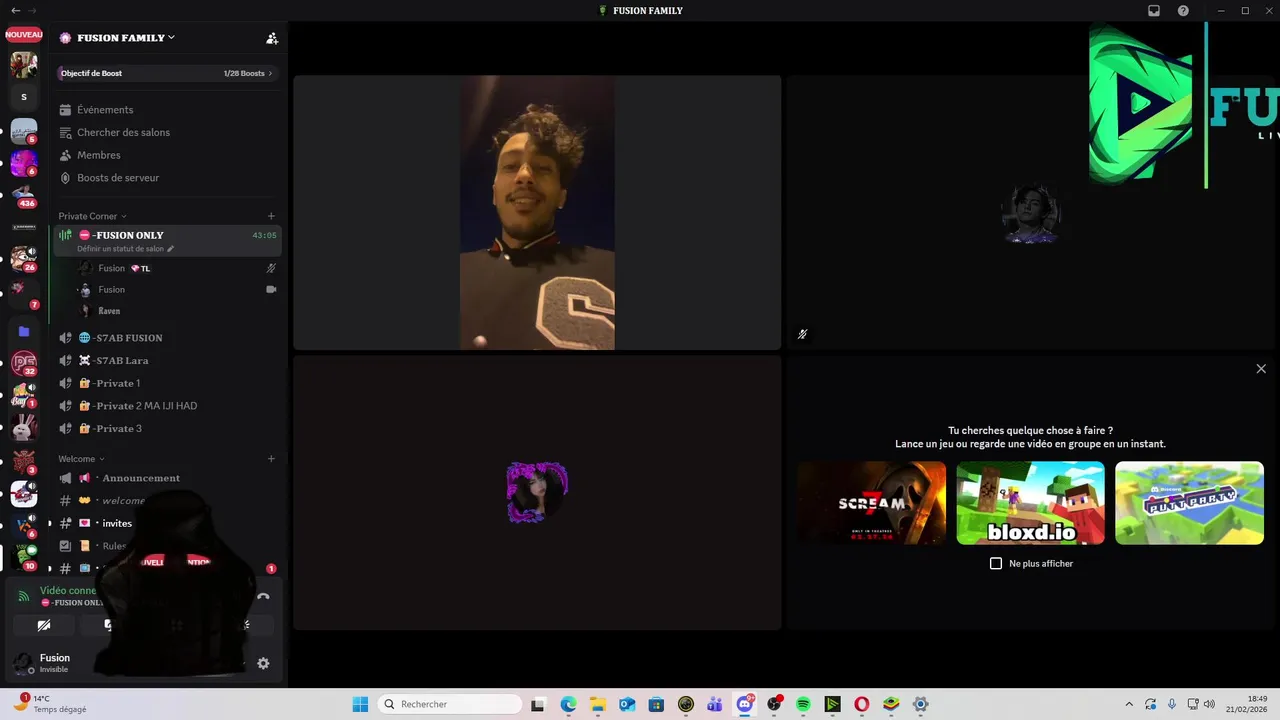Collapse the Private Corner category
Image resolution: width=1280 pixels, height=720 pixels.
pyautogui.click(x=92, y=216)
